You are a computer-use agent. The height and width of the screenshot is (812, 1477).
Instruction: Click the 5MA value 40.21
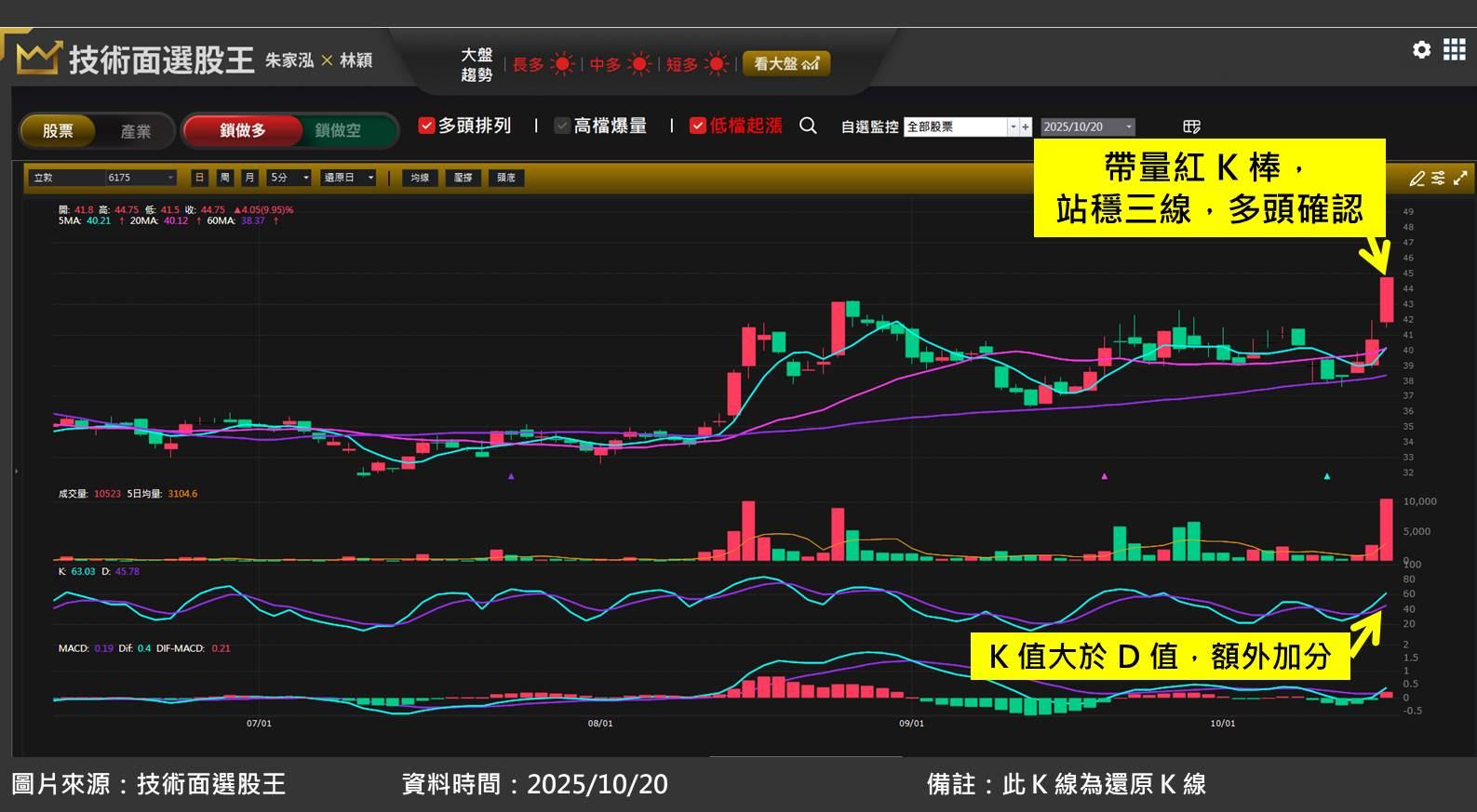point(99,221)
